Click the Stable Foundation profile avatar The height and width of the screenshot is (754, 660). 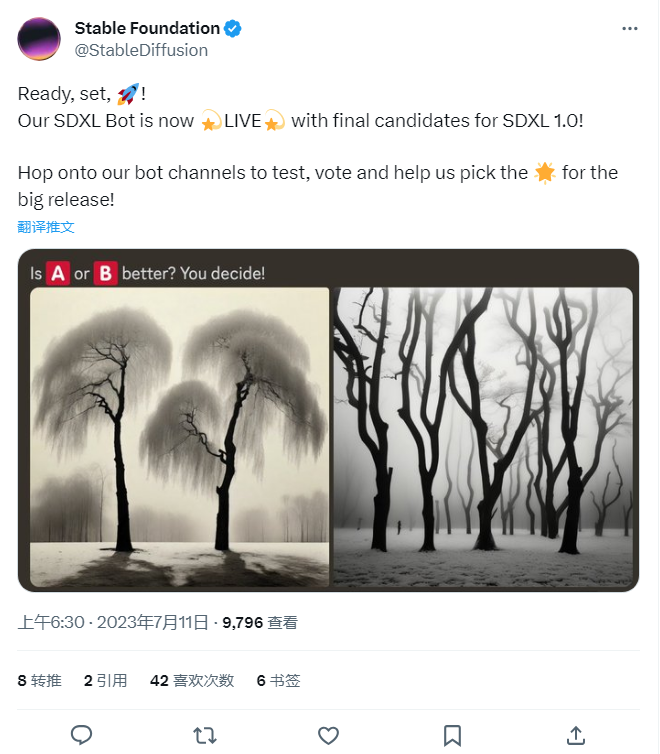pyautogui.click(x=38, y=38)
